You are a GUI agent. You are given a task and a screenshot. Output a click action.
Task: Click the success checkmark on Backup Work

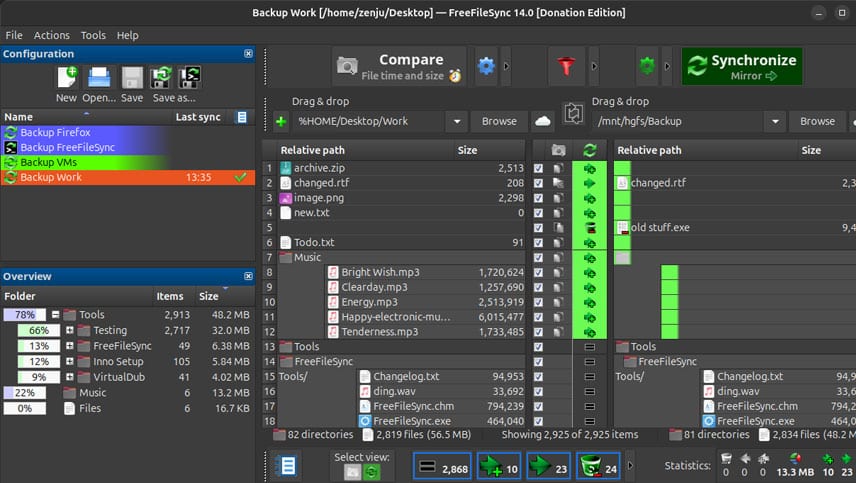240,177
